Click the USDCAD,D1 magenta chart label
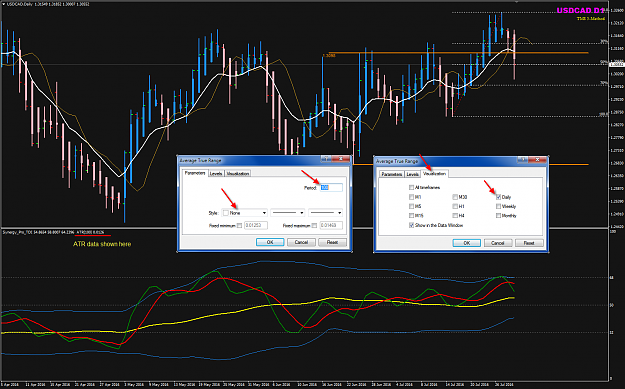625x389 pixels. point(580,11)
